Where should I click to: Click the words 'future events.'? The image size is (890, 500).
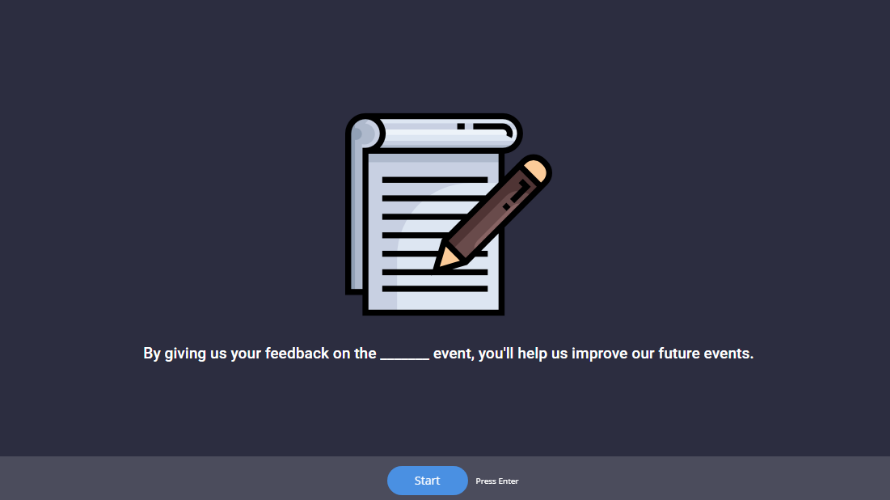[706, 354]
